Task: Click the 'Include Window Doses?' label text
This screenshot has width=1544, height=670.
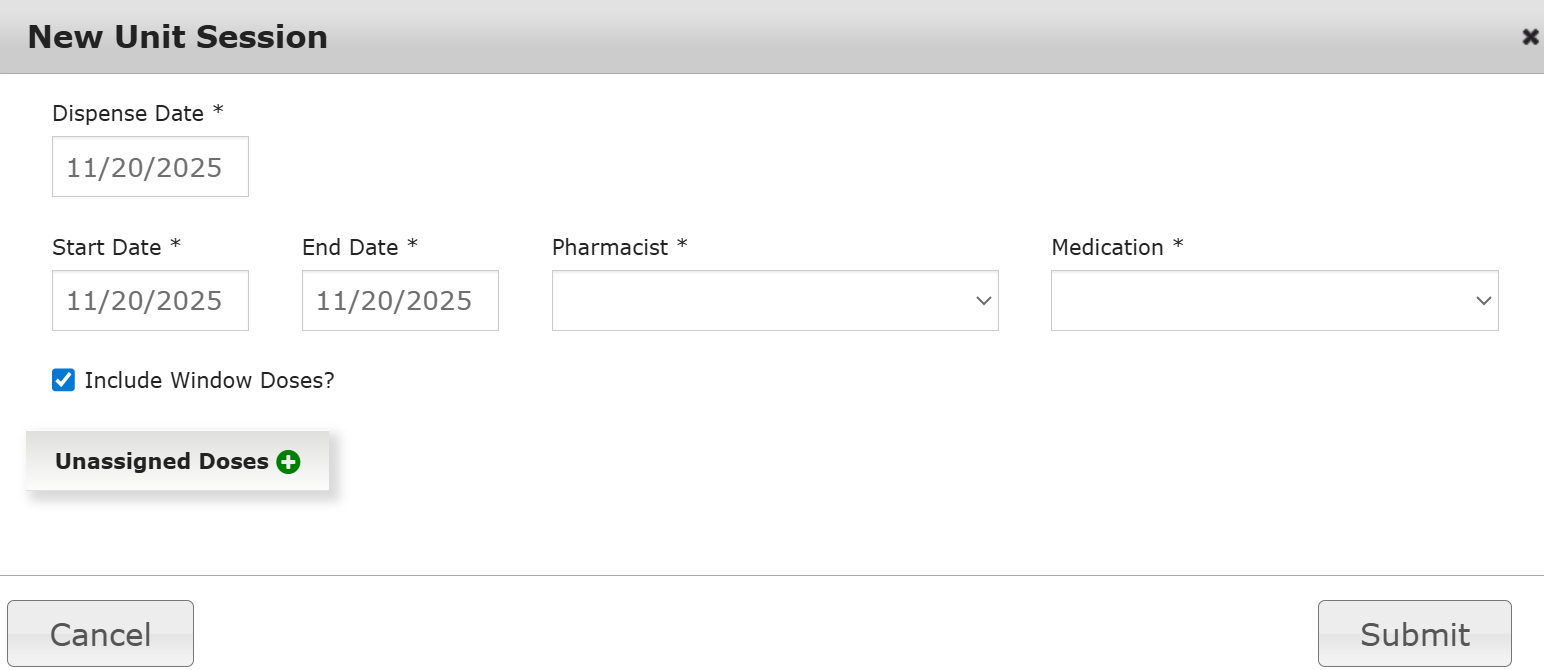Action: [x=209, y=381]
